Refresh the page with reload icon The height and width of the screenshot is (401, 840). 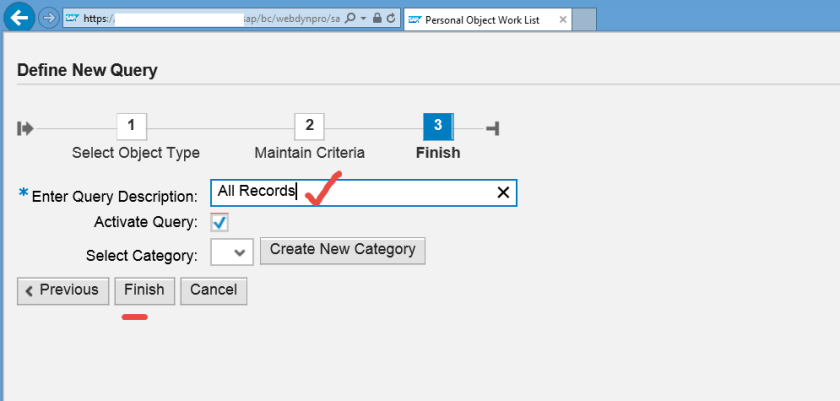390,19
